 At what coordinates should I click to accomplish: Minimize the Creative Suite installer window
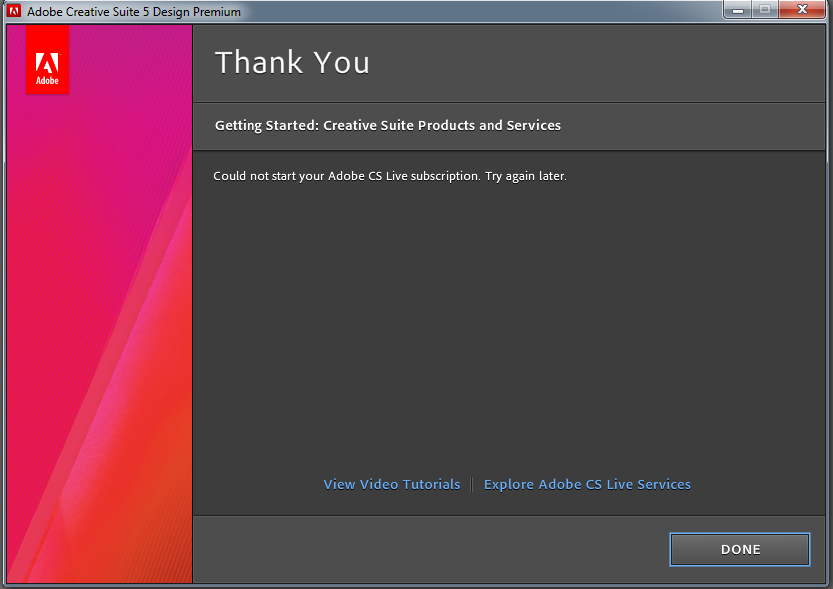pos(737,10)
